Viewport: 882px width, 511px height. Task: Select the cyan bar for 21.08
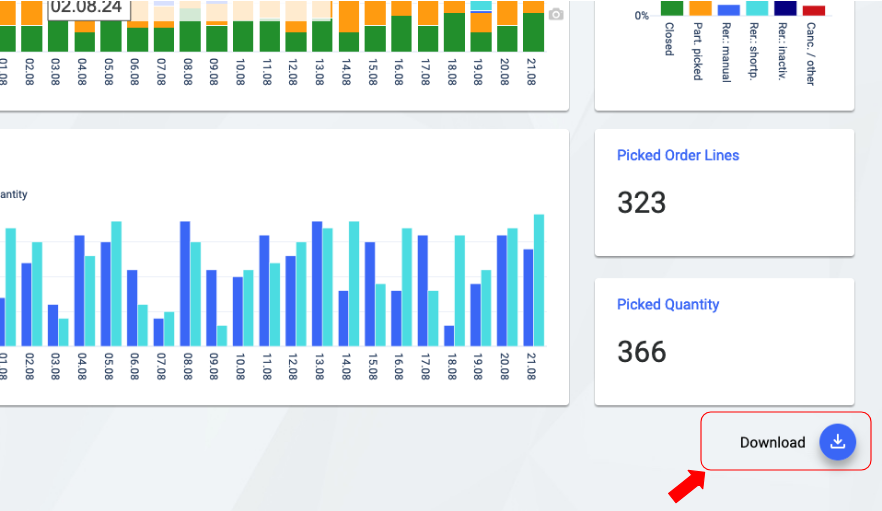point(539,280)
